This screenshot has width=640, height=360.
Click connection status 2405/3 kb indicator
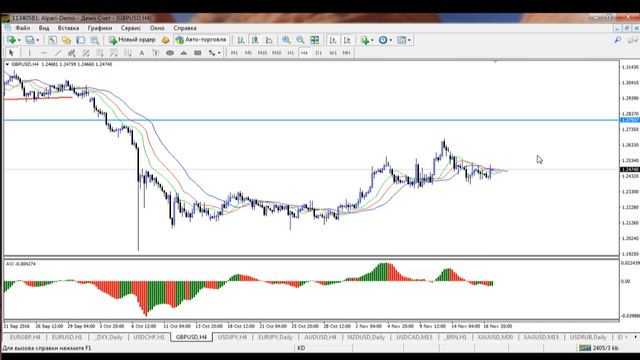(x=598, y=348)
